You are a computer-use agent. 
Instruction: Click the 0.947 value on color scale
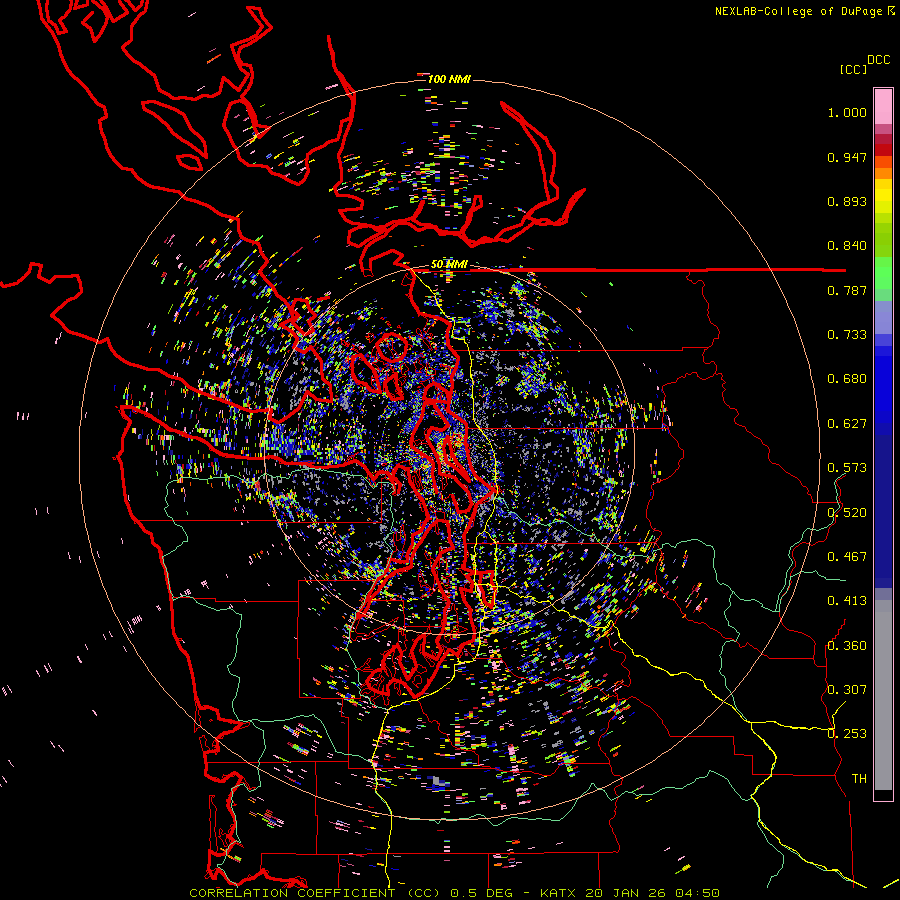(847, 157)
